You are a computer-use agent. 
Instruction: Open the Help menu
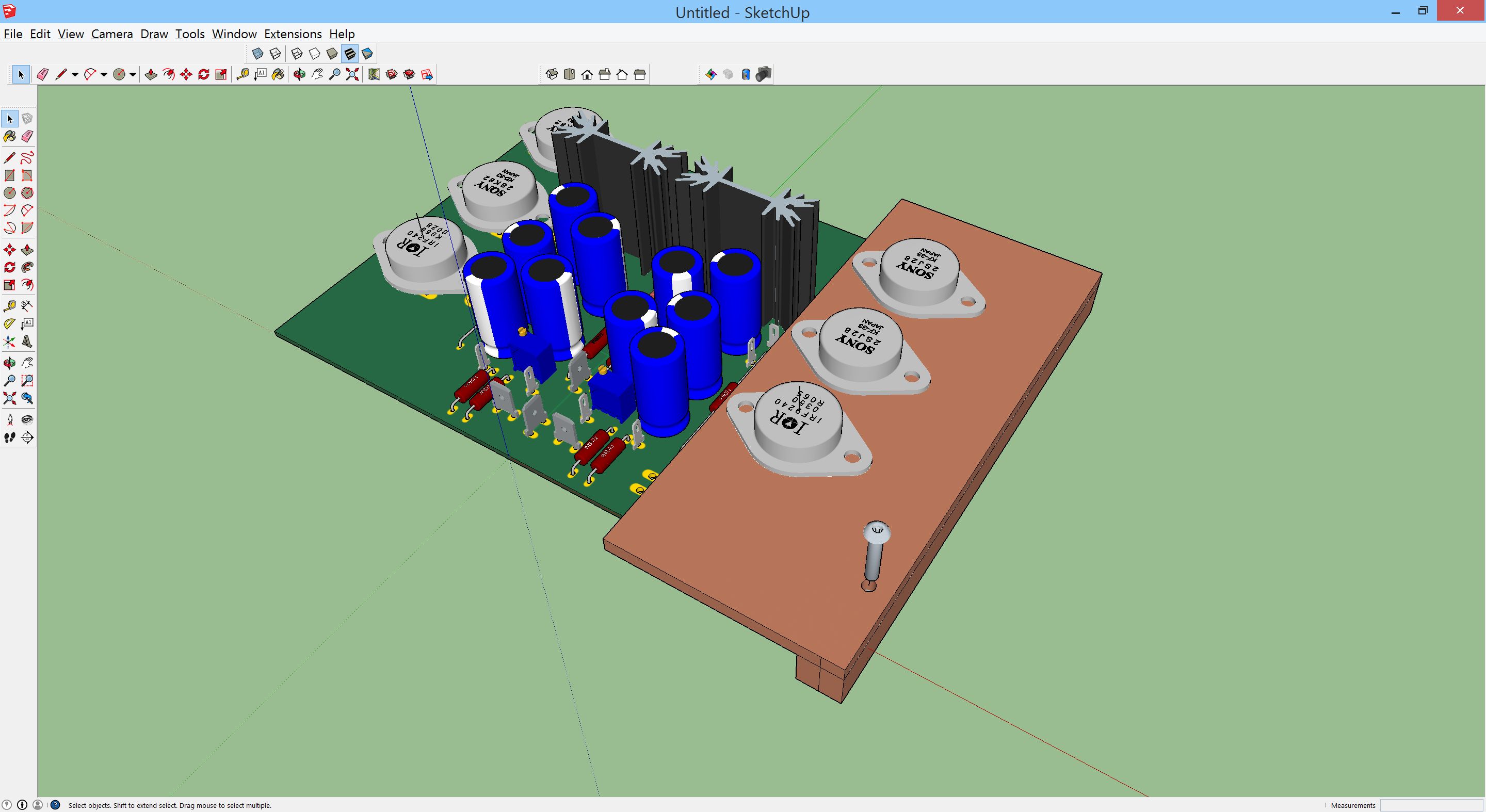(x=342, y=34)
